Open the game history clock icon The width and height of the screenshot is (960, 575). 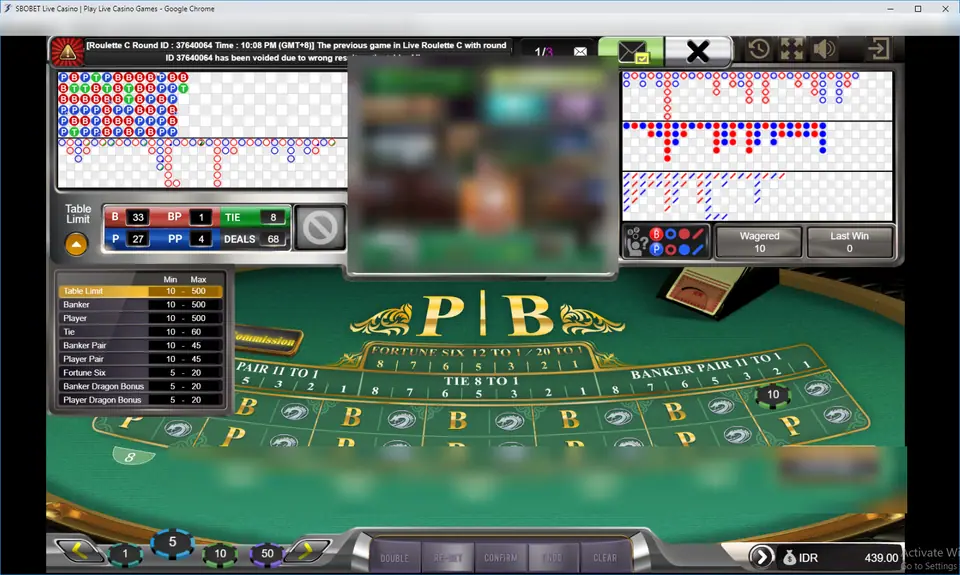[759, 49]
